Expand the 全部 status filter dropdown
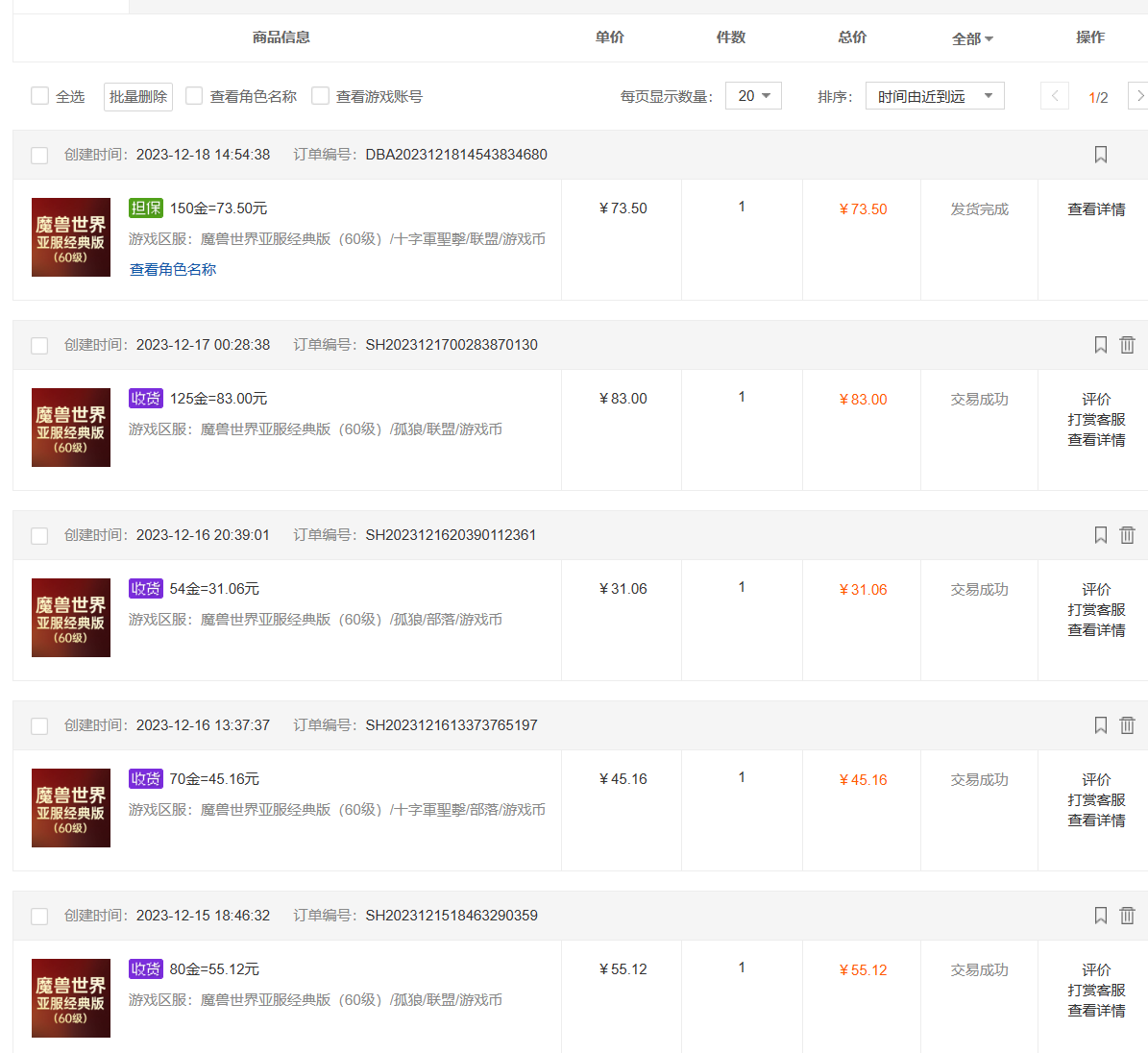1148x1053 pixels. click(972, 39)
